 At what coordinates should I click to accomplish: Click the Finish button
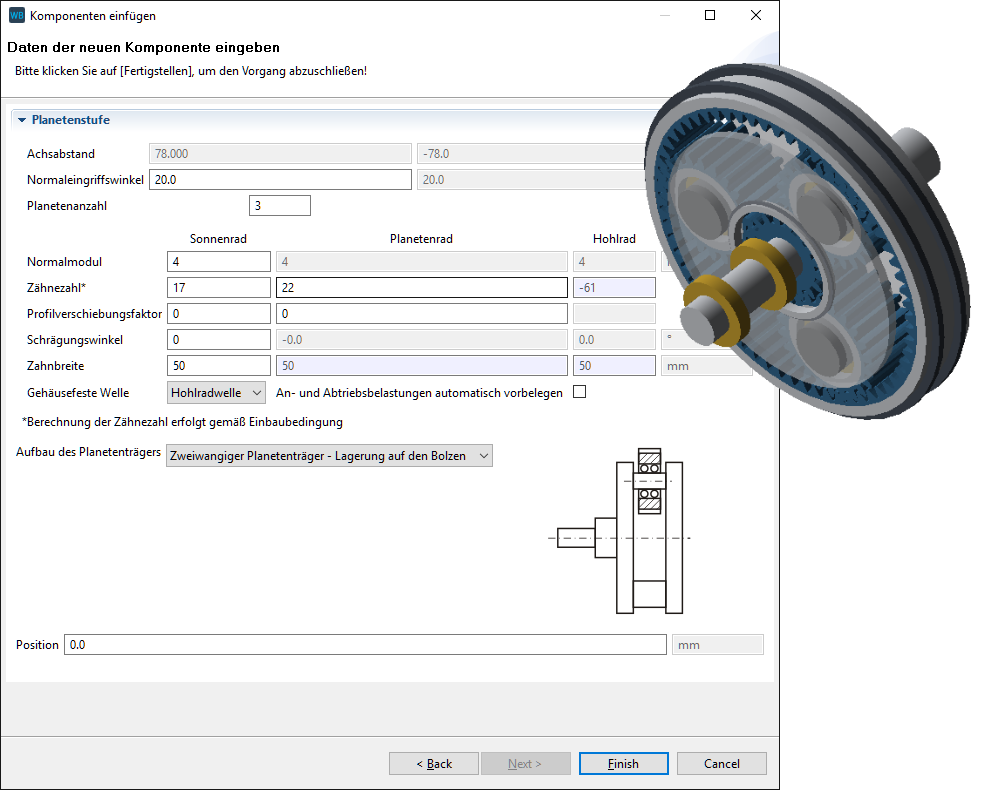(x=623, y=763)
